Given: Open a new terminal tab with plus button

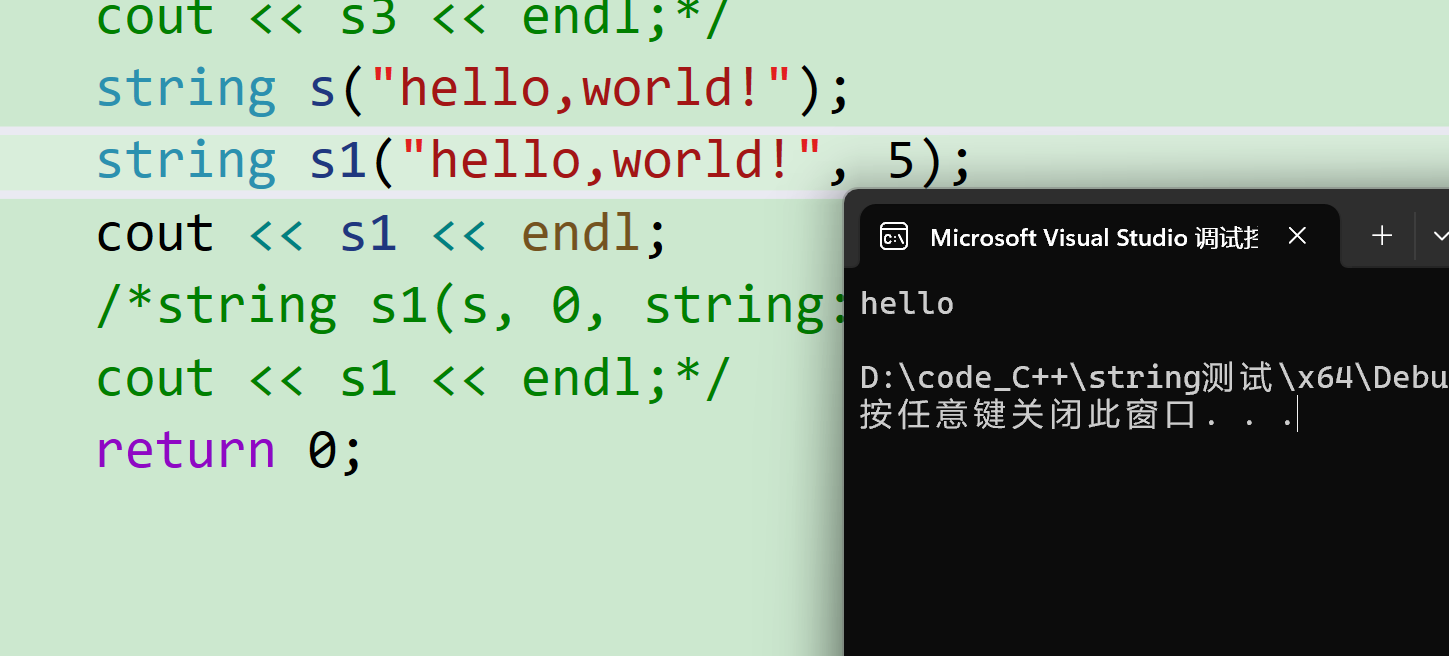Looking at the screenshot, I should coord(1382,236).
